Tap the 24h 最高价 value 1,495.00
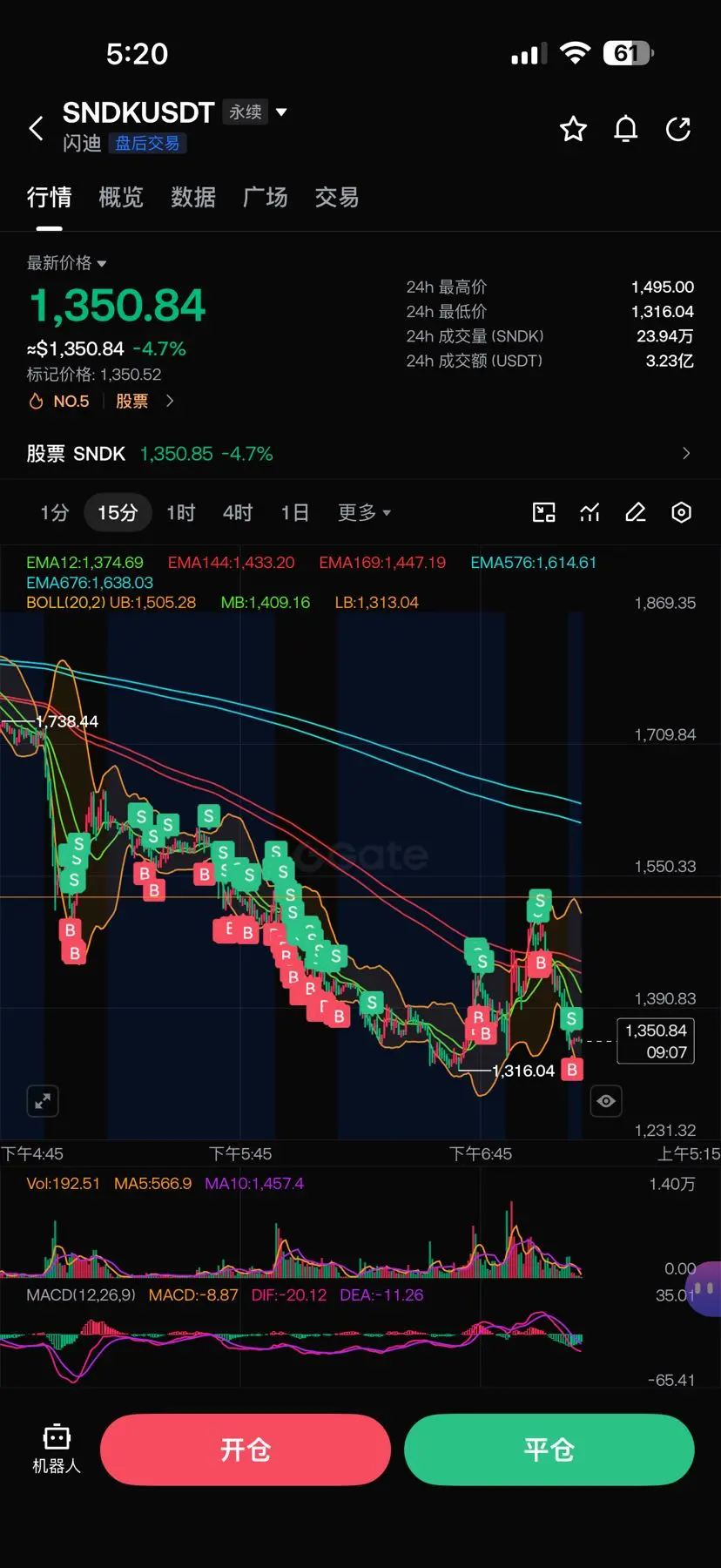Viewport: 721px width, 1568px height. tap(663, 287)
